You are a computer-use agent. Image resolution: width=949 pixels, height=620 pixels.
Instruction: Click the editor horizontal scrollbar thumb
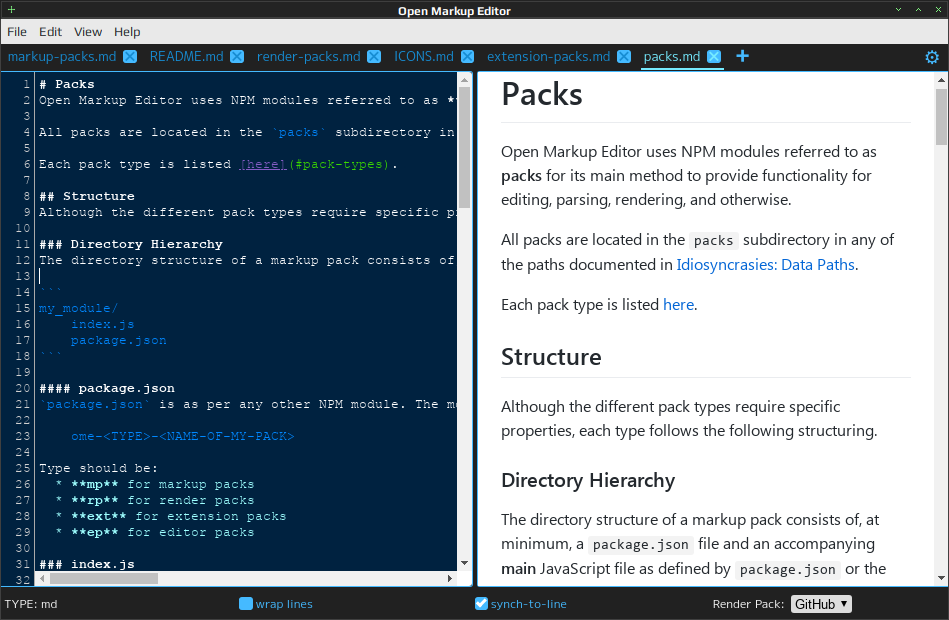pyautogui.click(x=103, y=578)
